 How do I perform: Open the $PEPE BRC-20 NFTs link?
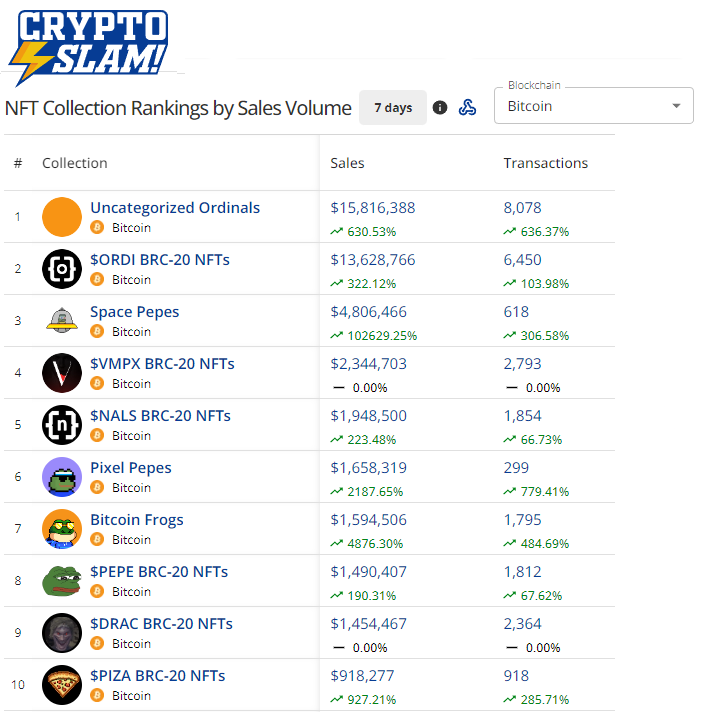(x=159, y=572)
